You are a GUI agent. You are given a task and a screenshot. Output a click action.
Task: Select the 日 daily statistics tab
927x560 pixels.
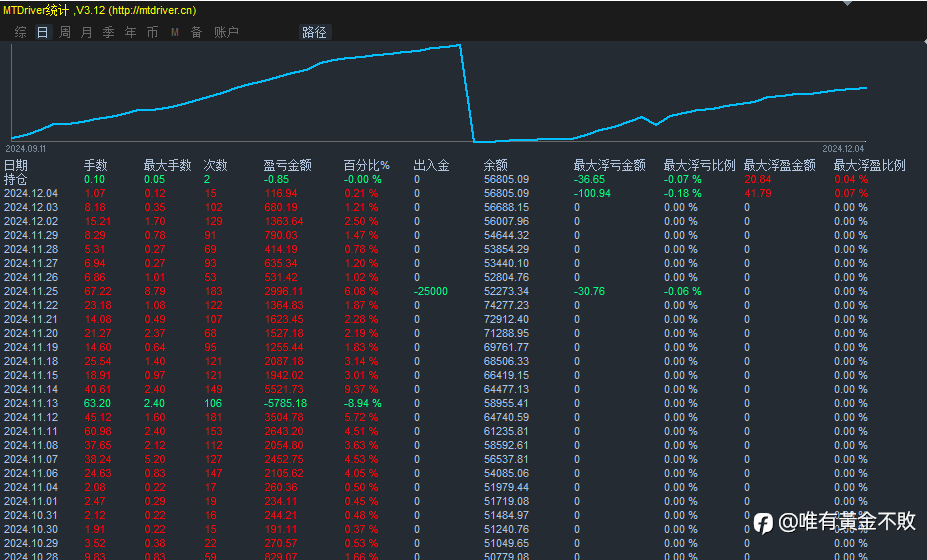(42, 32)
